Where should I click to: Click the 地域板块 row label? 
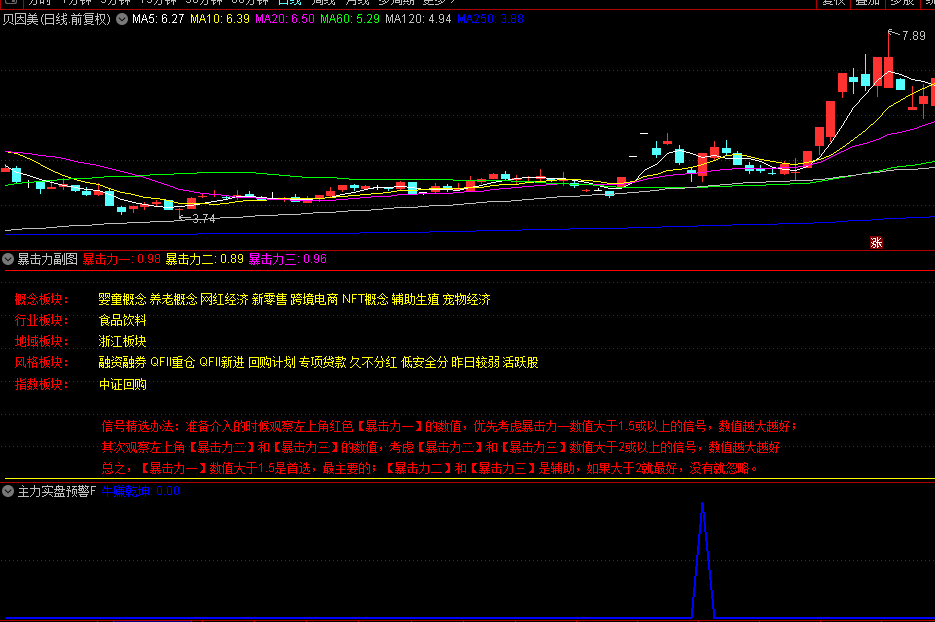click(41, 341)
